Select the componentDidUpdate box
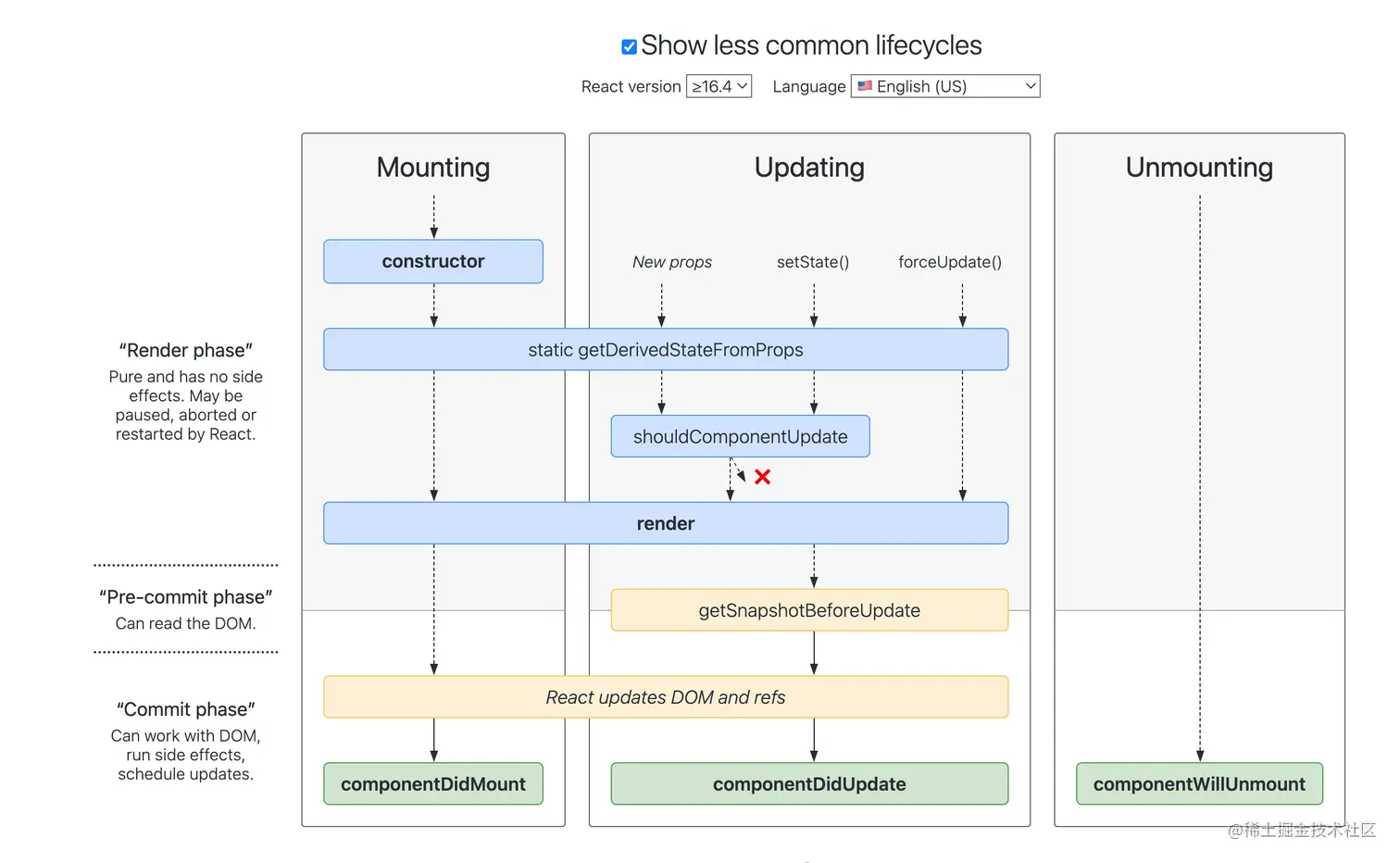This screenshot has height=863, width=1400. point(809,784)
